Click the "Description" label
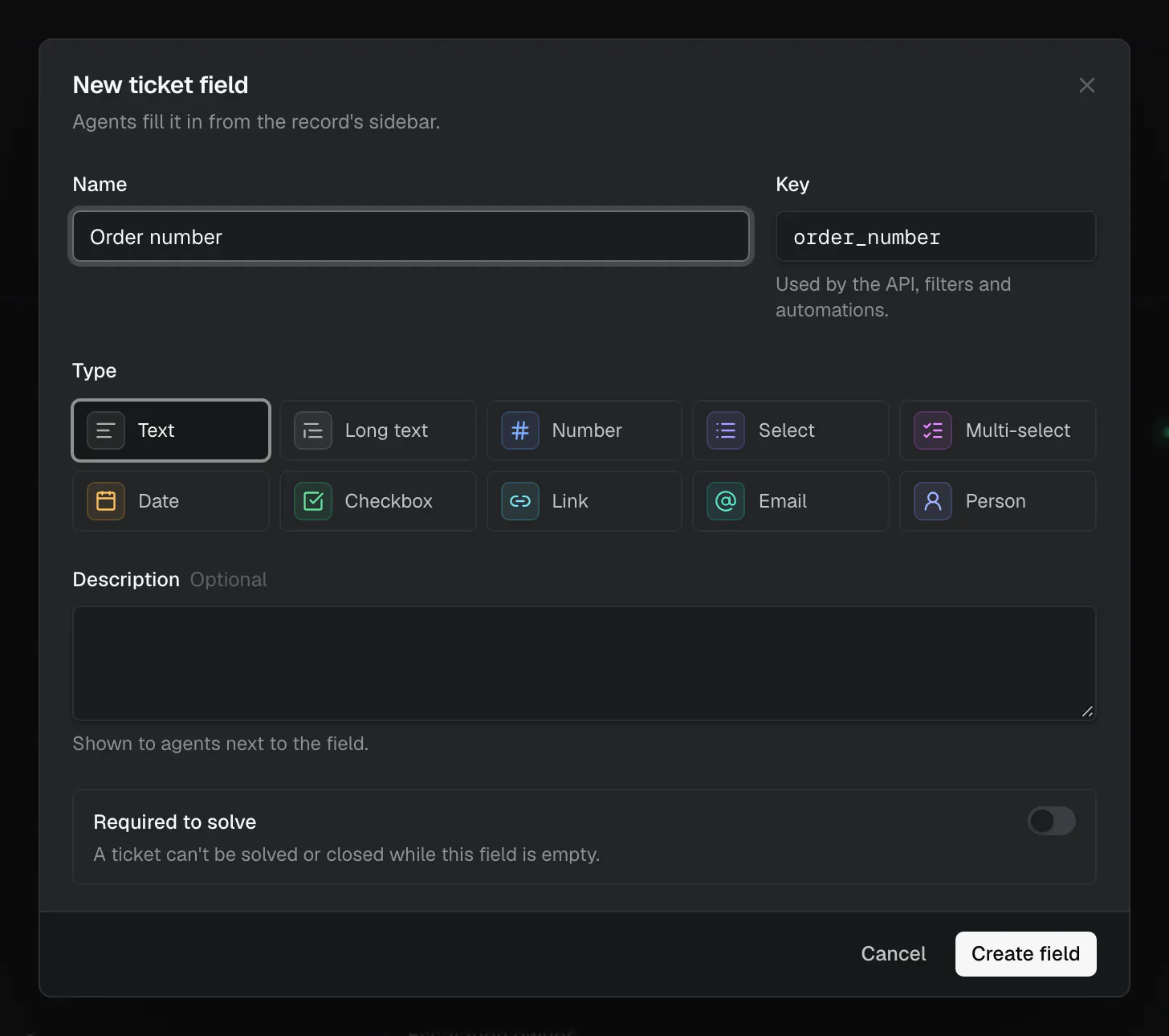This screenshot has width=1169, height=1036. [126, 580]
